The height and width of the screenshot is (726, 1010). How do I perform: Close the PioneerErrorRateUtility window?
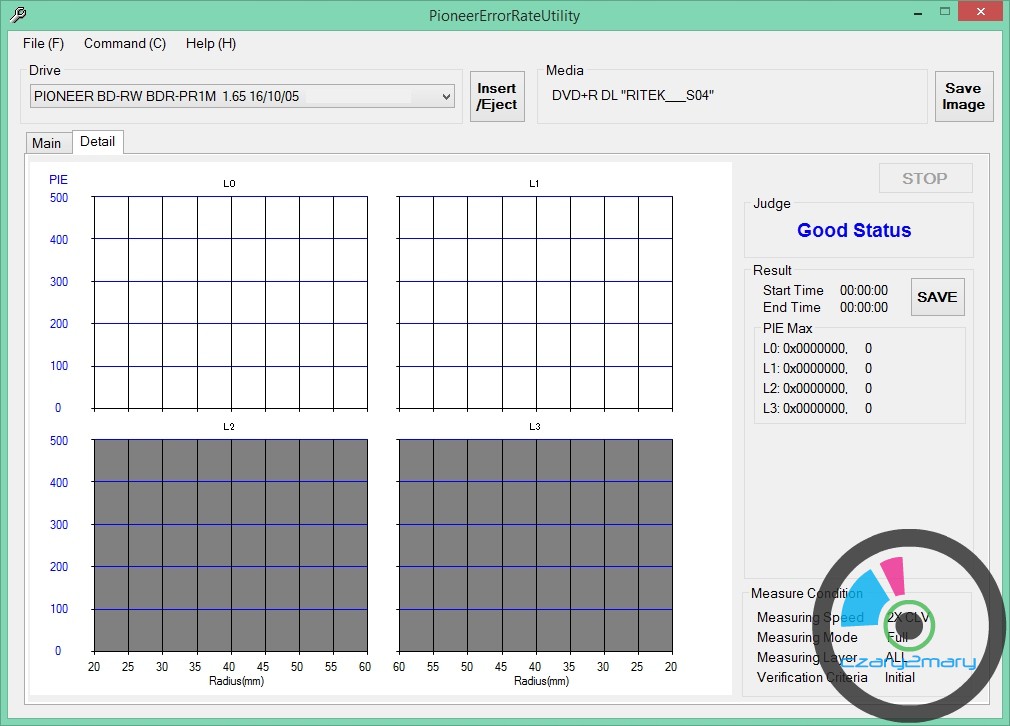[x=980, y=13]
